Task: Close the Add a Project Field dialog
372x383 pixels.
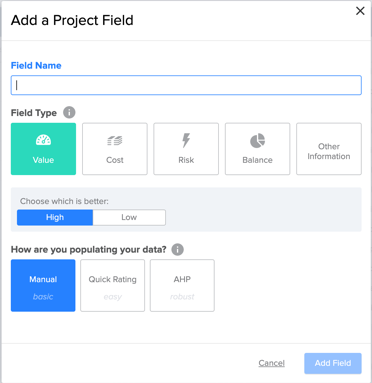Action: (360, 11)
